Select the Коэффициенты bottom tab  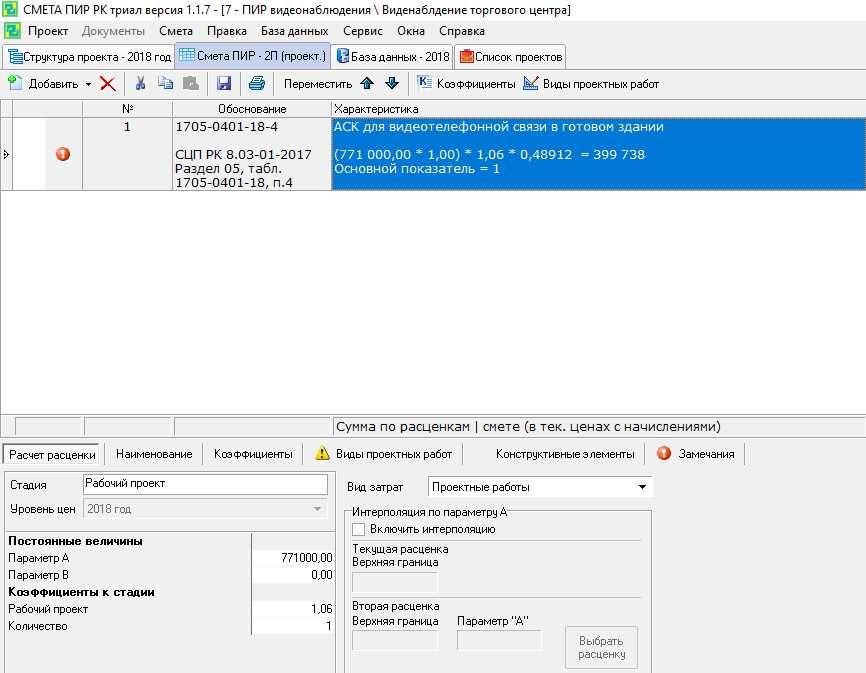coord(253,454)
